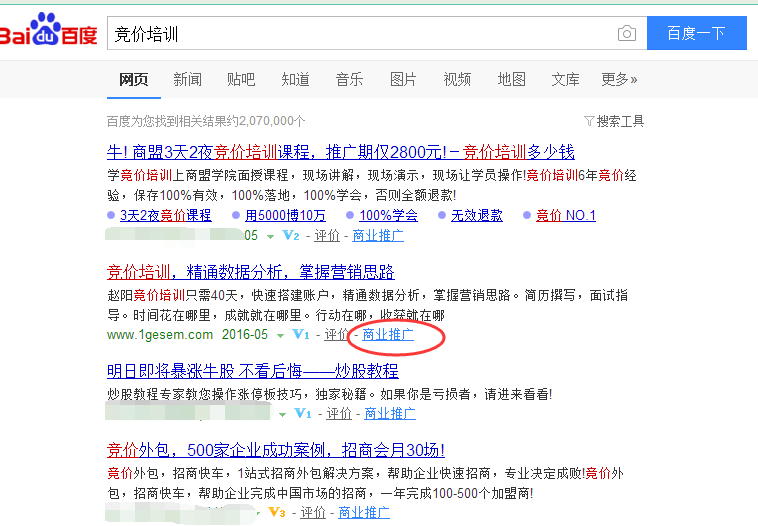Click 评价 next to the V3 badge
The image size is (758, 526).
[x=313, y=512]
